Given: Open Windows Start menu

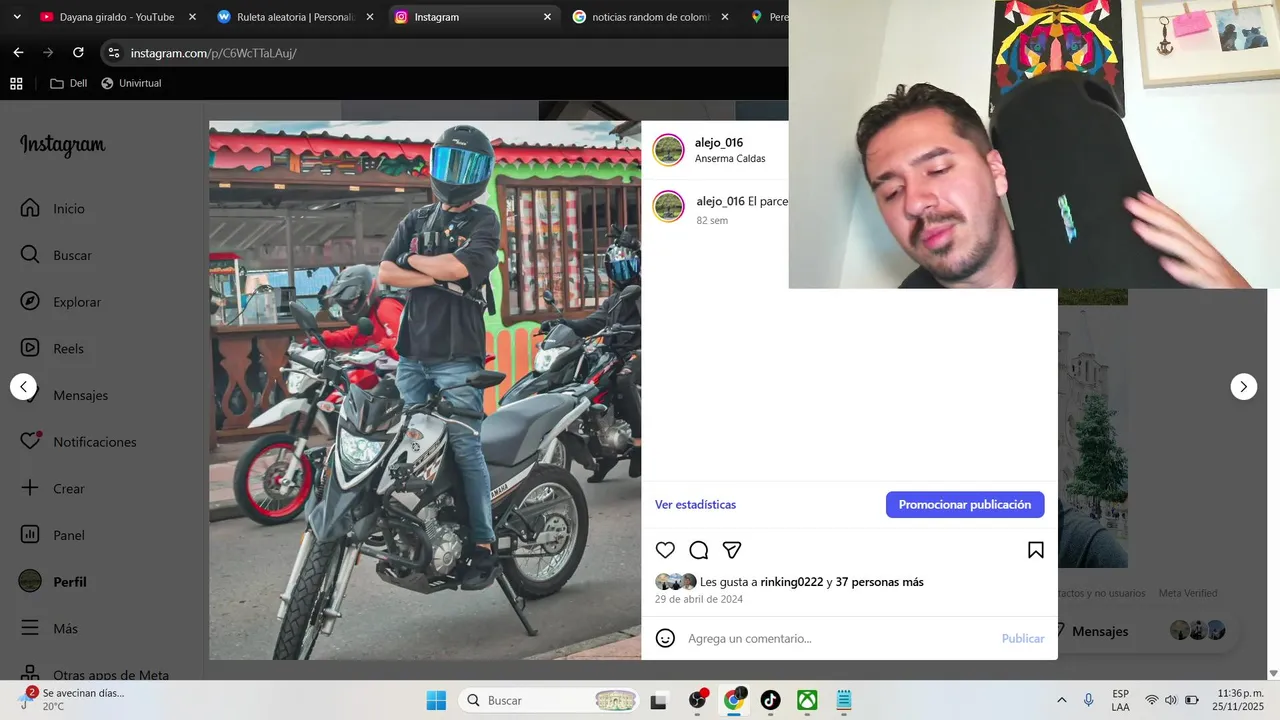Looking at the screenshot, I should pos(436,700).
